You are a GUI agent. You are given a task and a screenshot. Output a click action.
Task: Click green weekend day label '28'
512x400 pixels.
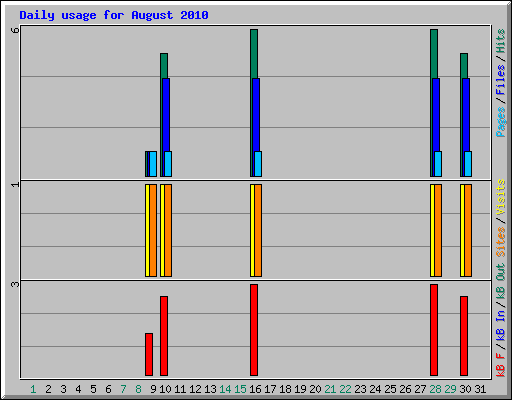[435, 389]
